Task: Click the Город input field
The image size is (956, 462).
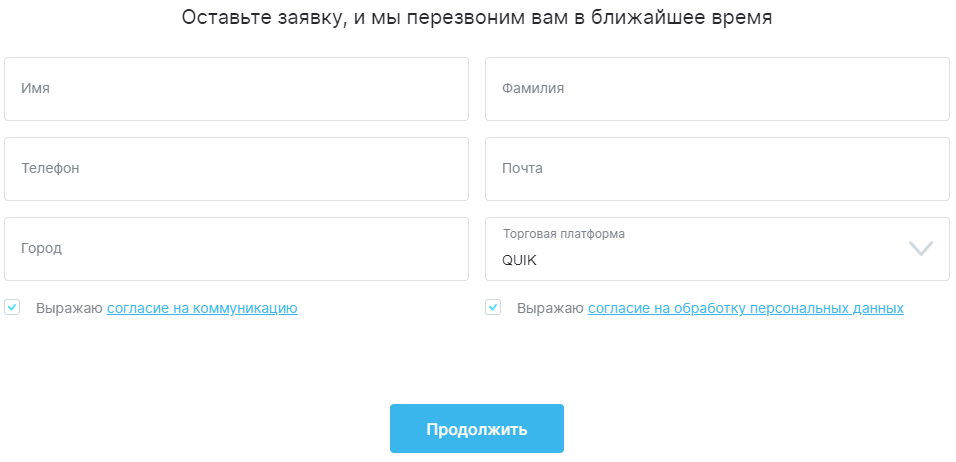Action: [x=236, y=249]
